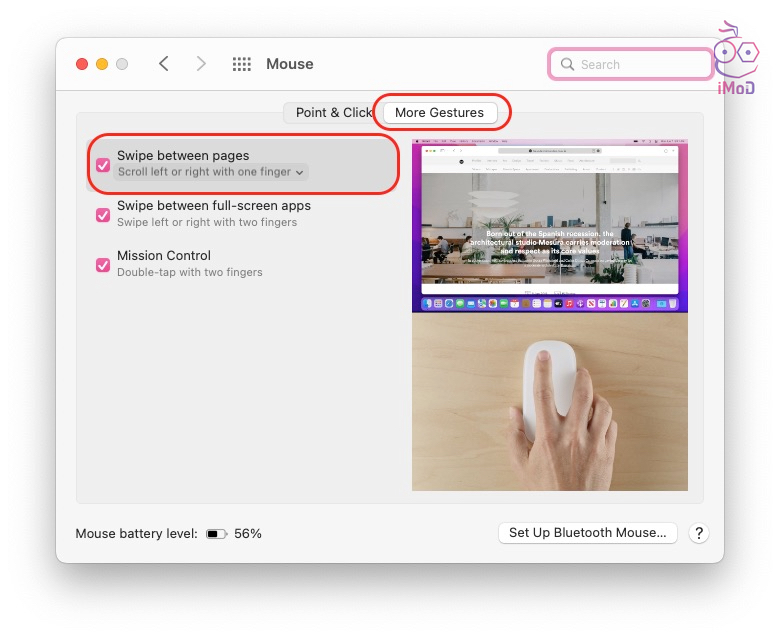Toggle the Mission Control checkbox
This screenshot has width=780, height=637.
point(103,265)
